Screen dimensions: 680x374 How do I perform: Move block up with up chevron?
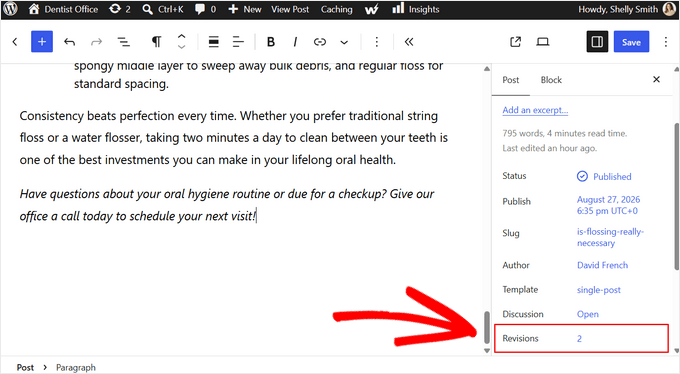182,36
